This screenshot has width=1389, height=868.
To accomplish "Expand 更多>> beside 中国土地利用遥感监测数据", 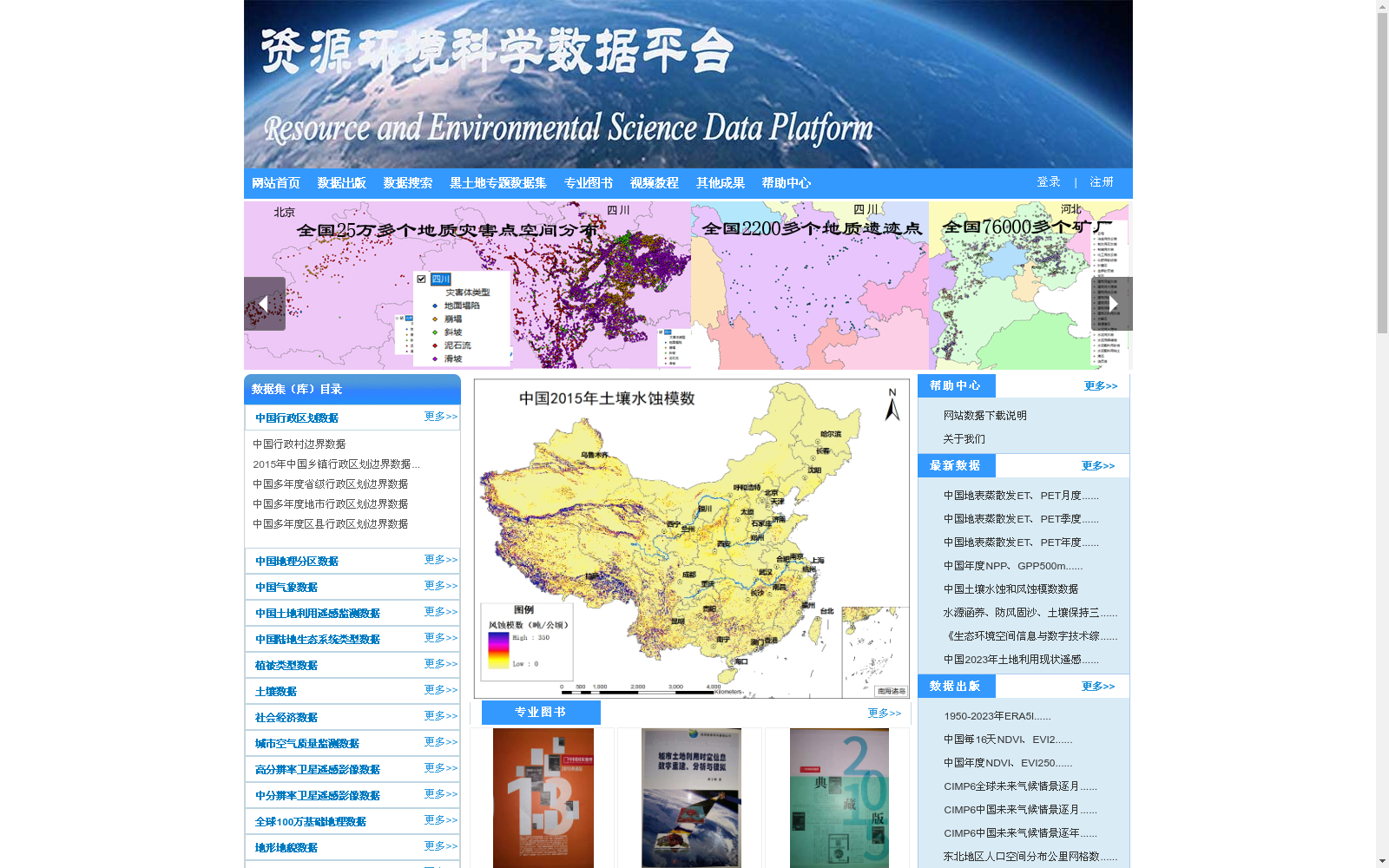I will tap(441, 612).
